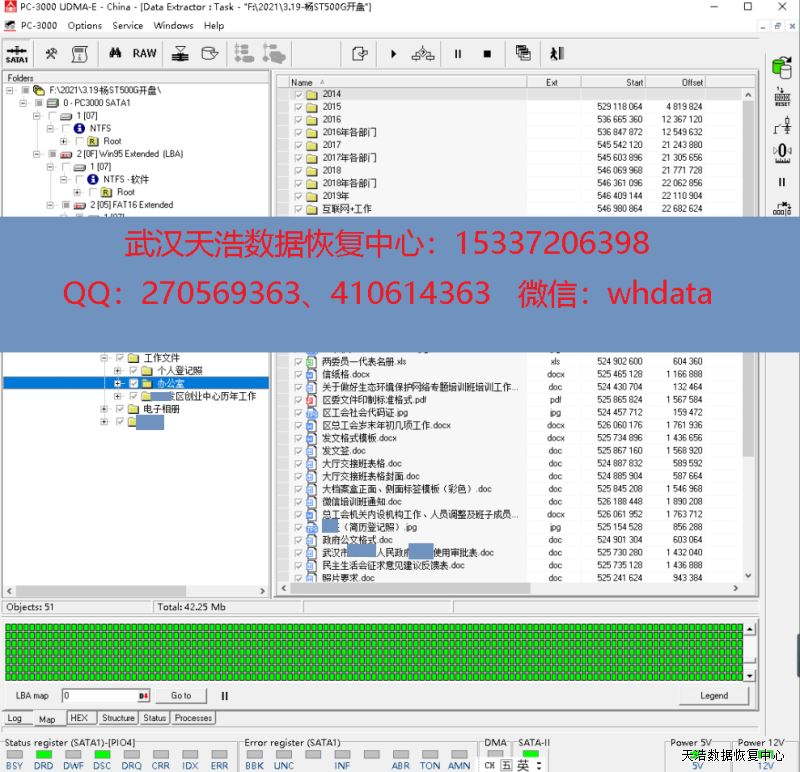Screen dimensions: 800x772
Task: Toggle checkbox of first NTFS partition
Action: click(x=65, y=129)
